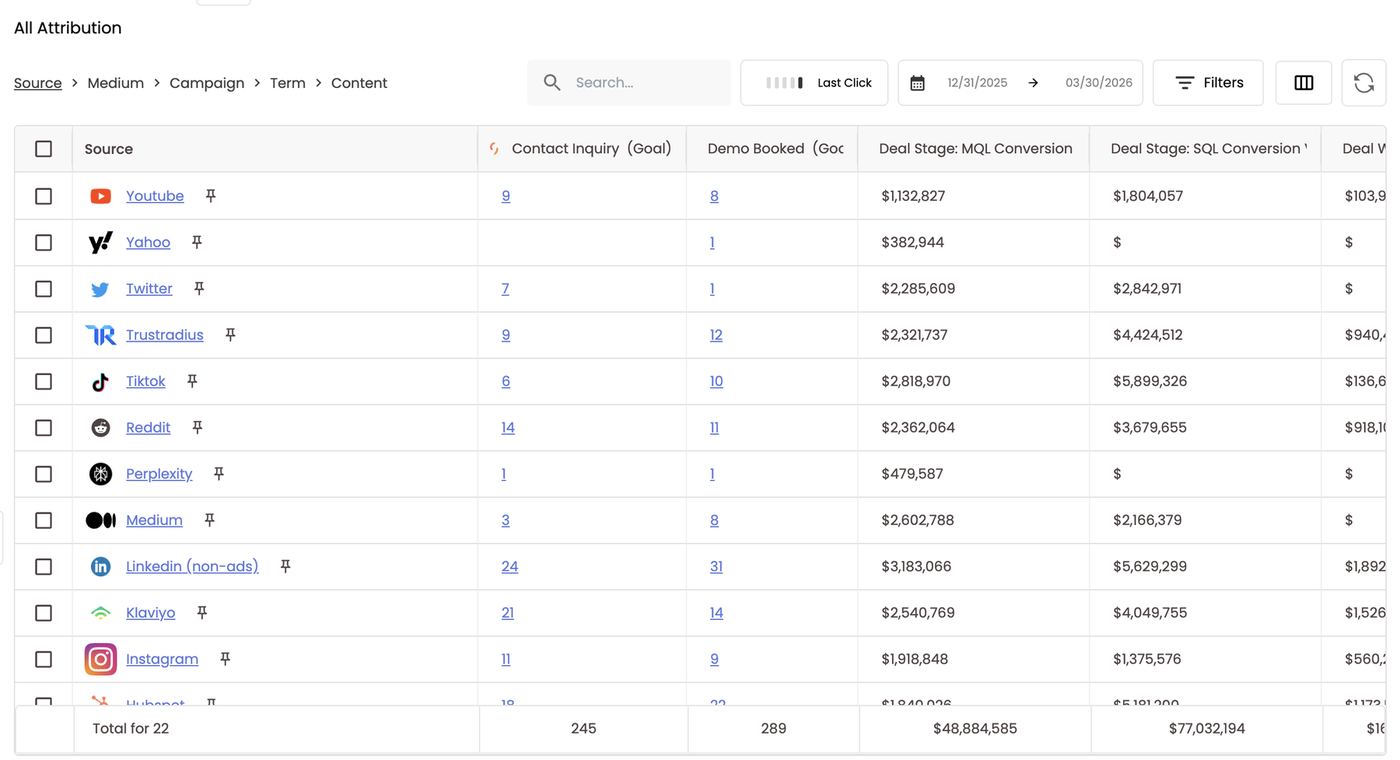
Task: Check the Youtube row checkbox
Action: (43, 196)
